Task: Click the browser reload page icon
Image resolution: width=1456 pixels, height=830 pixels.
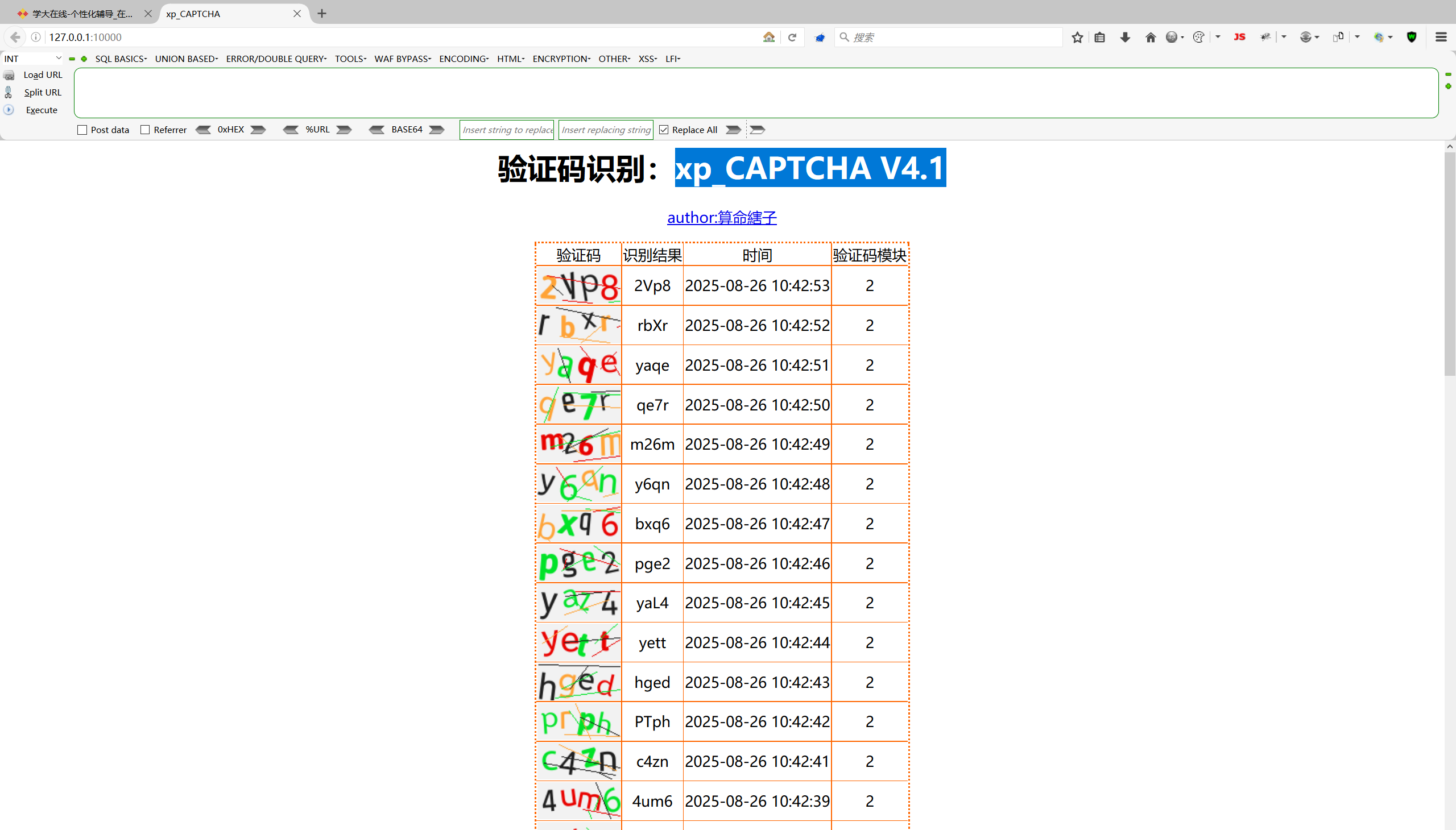Action: click(792, 38)
